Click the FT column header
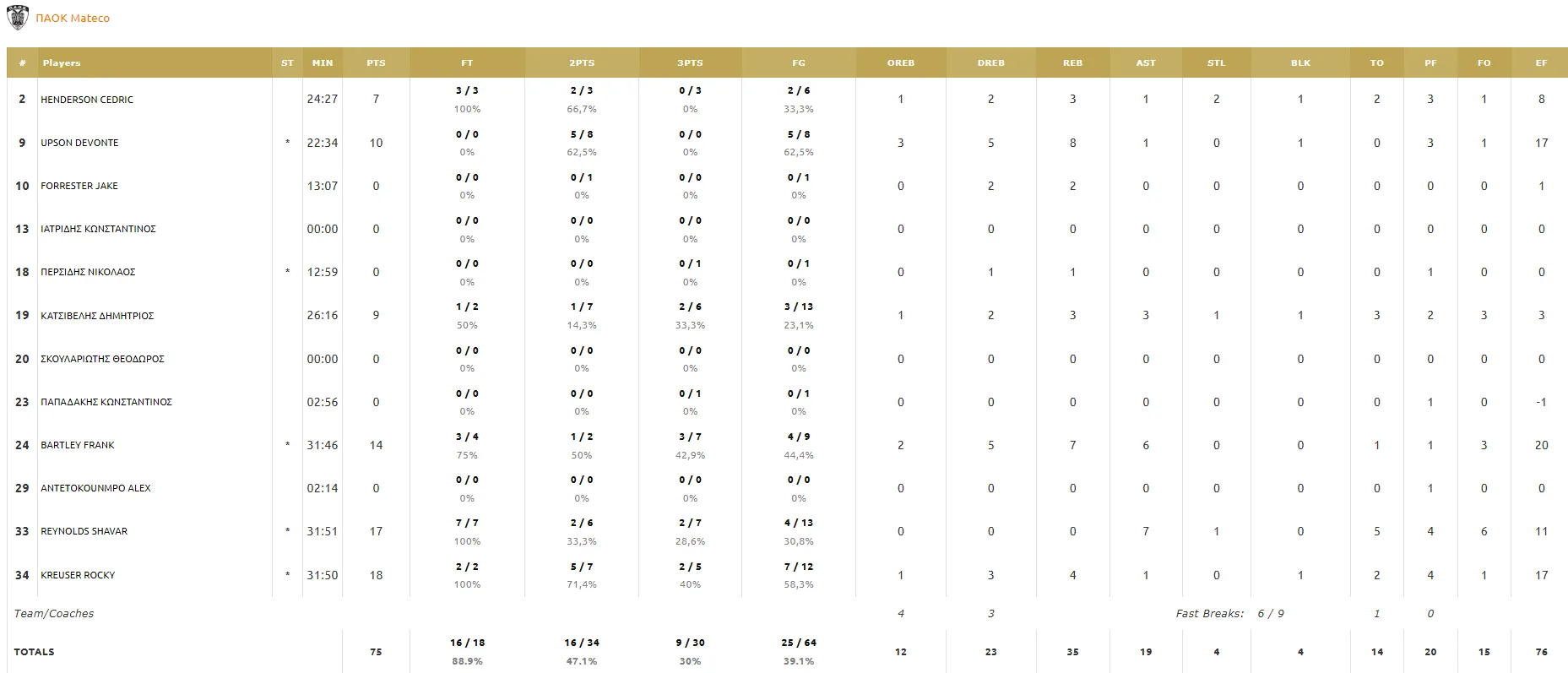This screenshot has width=1568, height=673. pos(467,62)
